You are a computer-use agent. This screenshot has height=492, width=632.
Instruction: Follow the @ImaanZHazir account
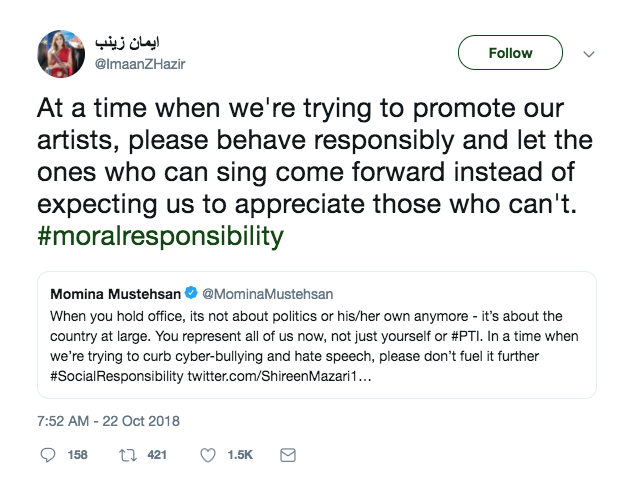(x=510, y=52)
